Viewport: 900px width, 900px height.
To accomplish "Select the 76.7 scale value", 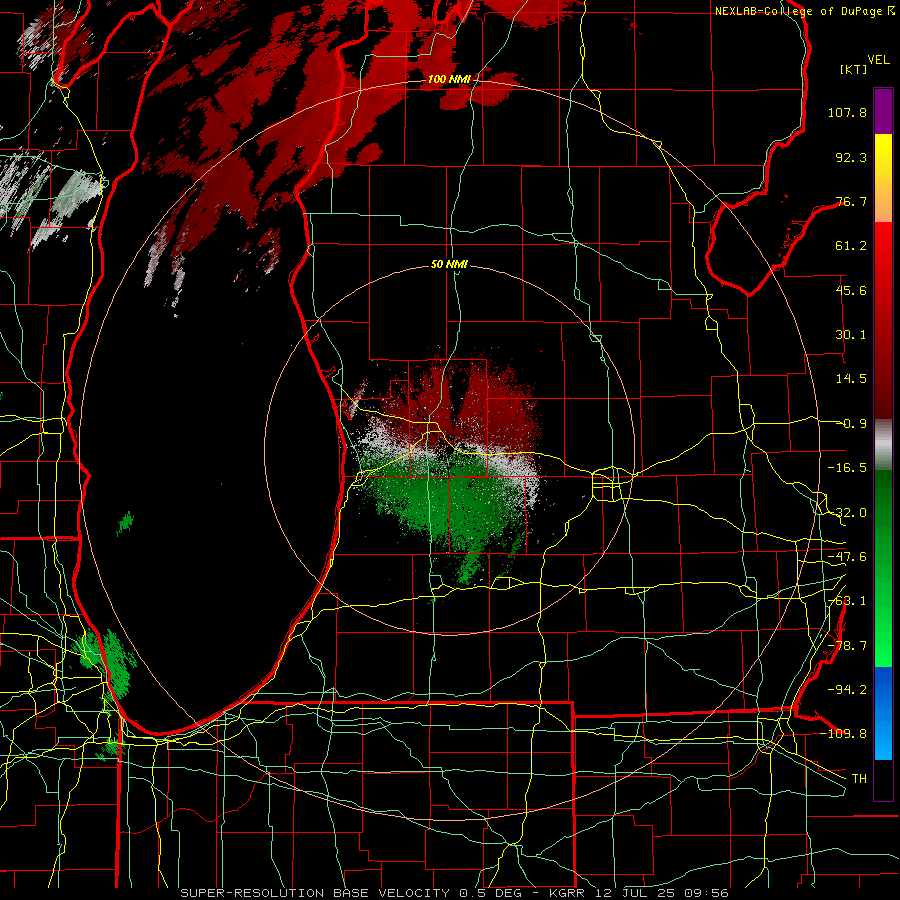I will pyautogui.click(x=851, y=201).
